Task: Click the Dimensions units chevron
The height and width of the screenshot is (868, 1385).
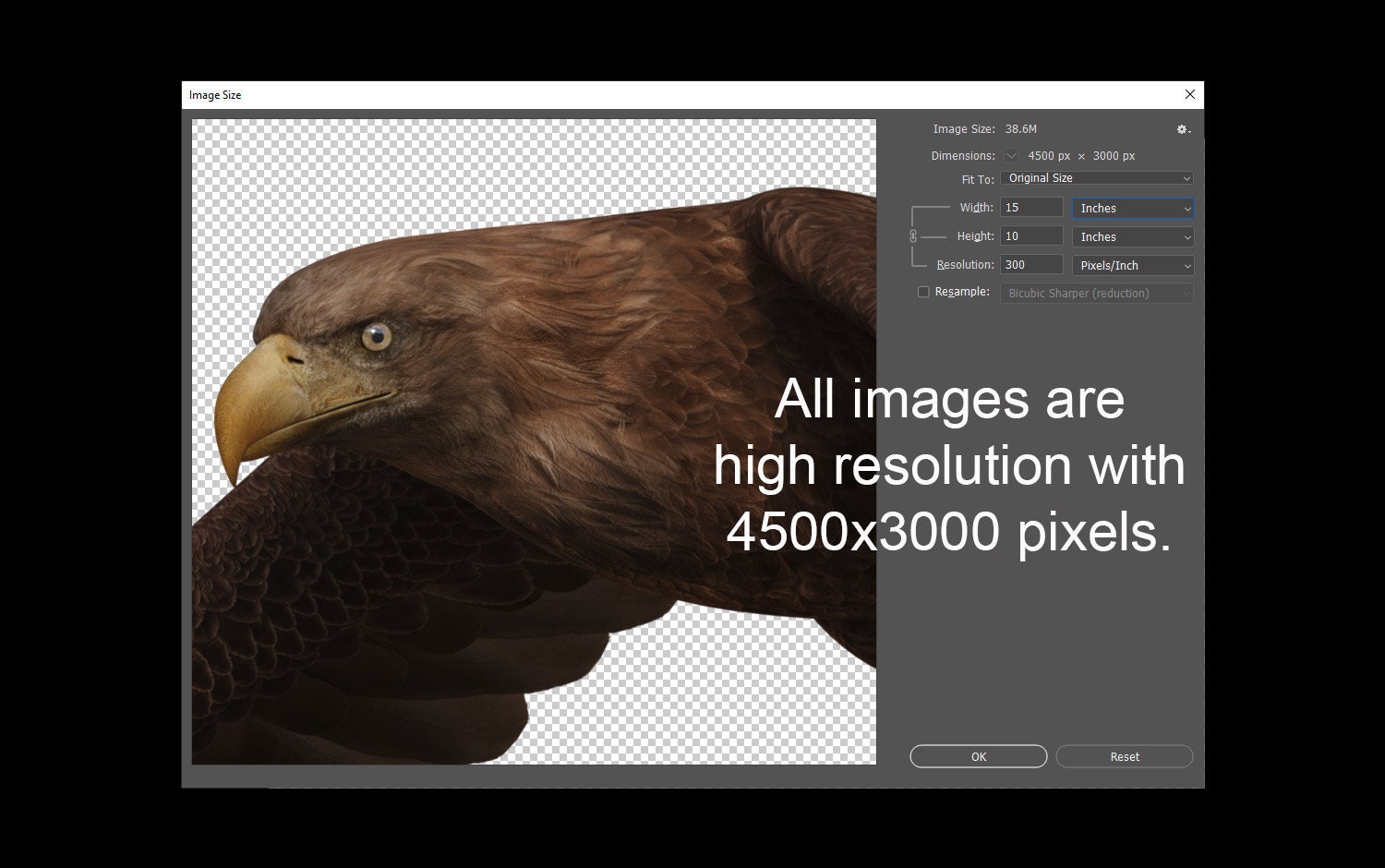Action: [x=1011, y=155]
